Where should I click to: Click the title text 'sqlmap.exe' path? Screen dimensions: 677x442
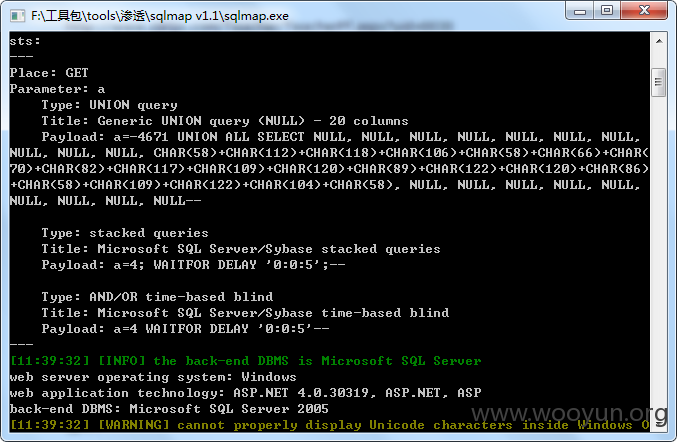click(160, 16)
